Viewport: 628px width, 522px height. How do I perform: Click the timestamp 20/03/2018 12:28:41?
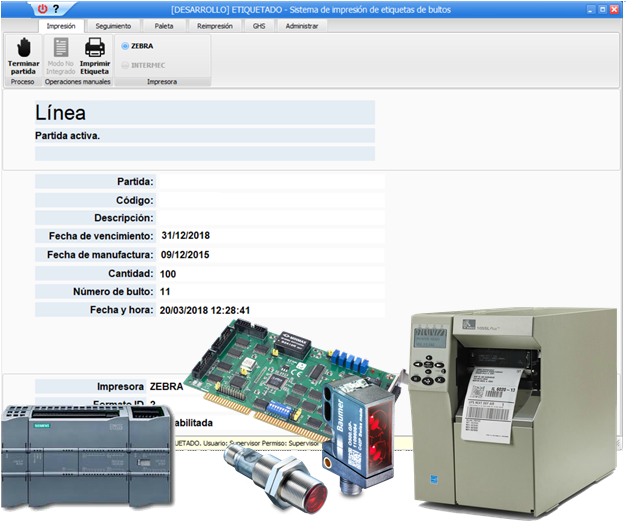[205, 310]
